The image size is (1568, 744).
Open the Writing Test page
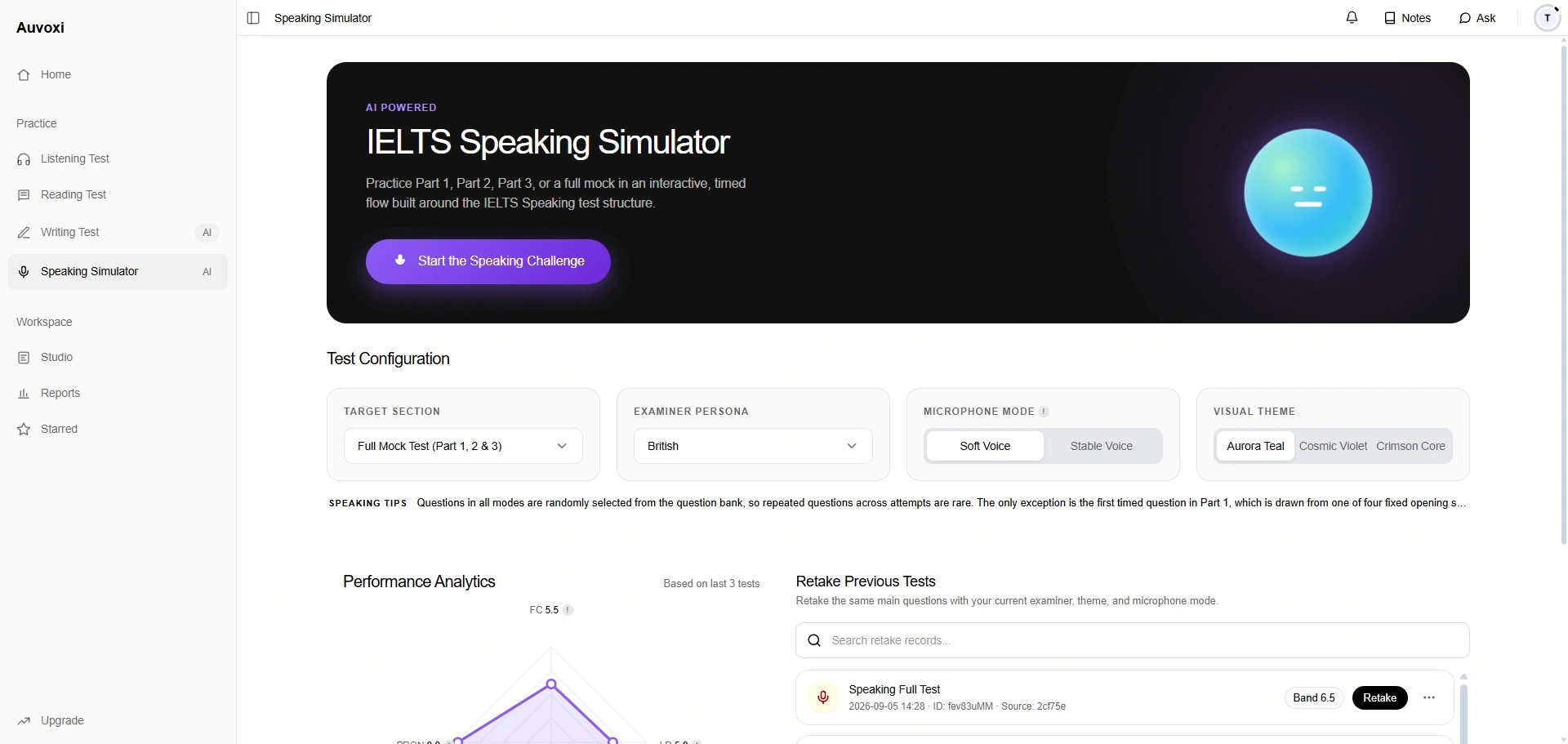point(118,233)
